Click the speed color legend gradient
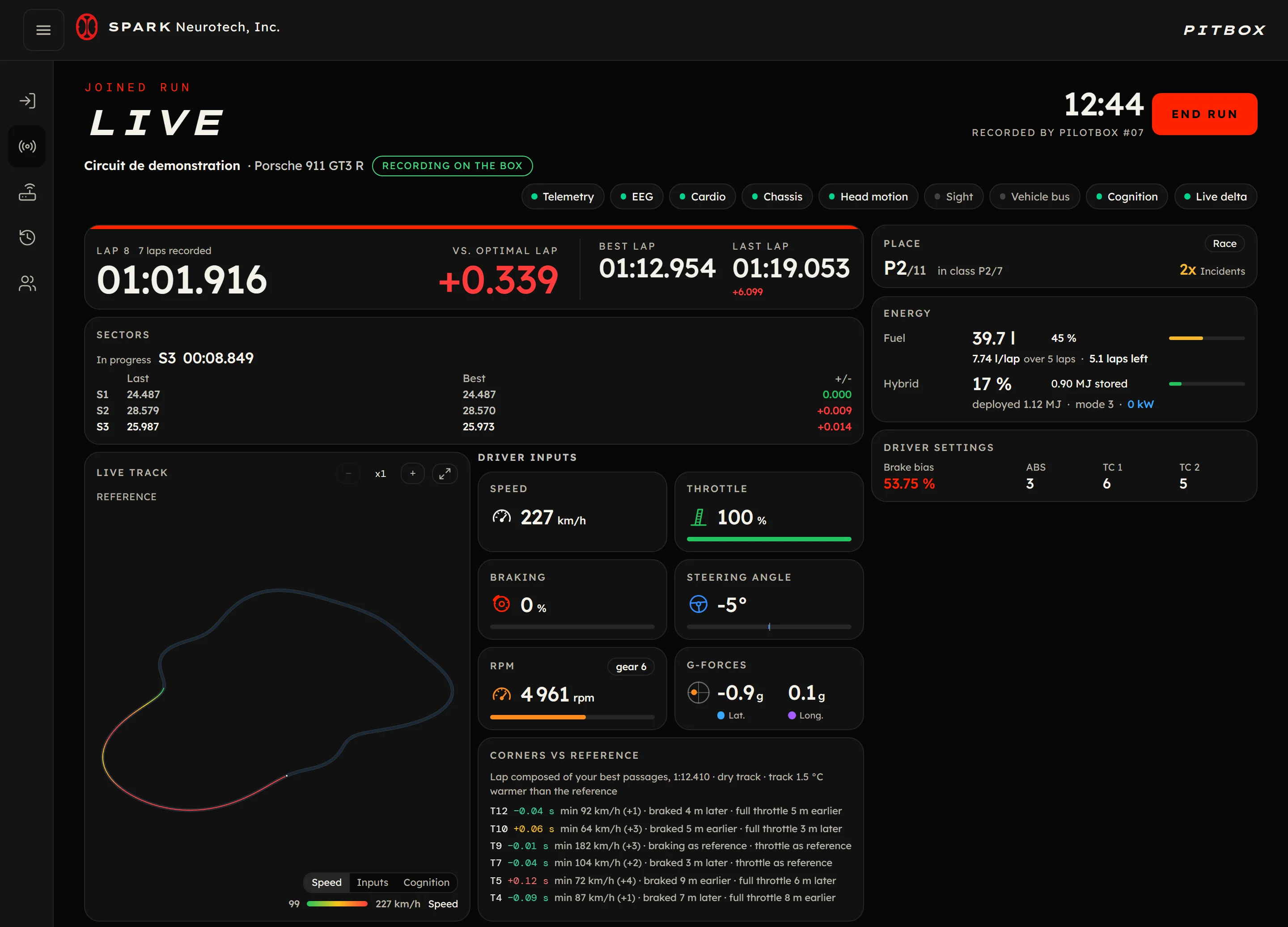 tap(337, 904)
